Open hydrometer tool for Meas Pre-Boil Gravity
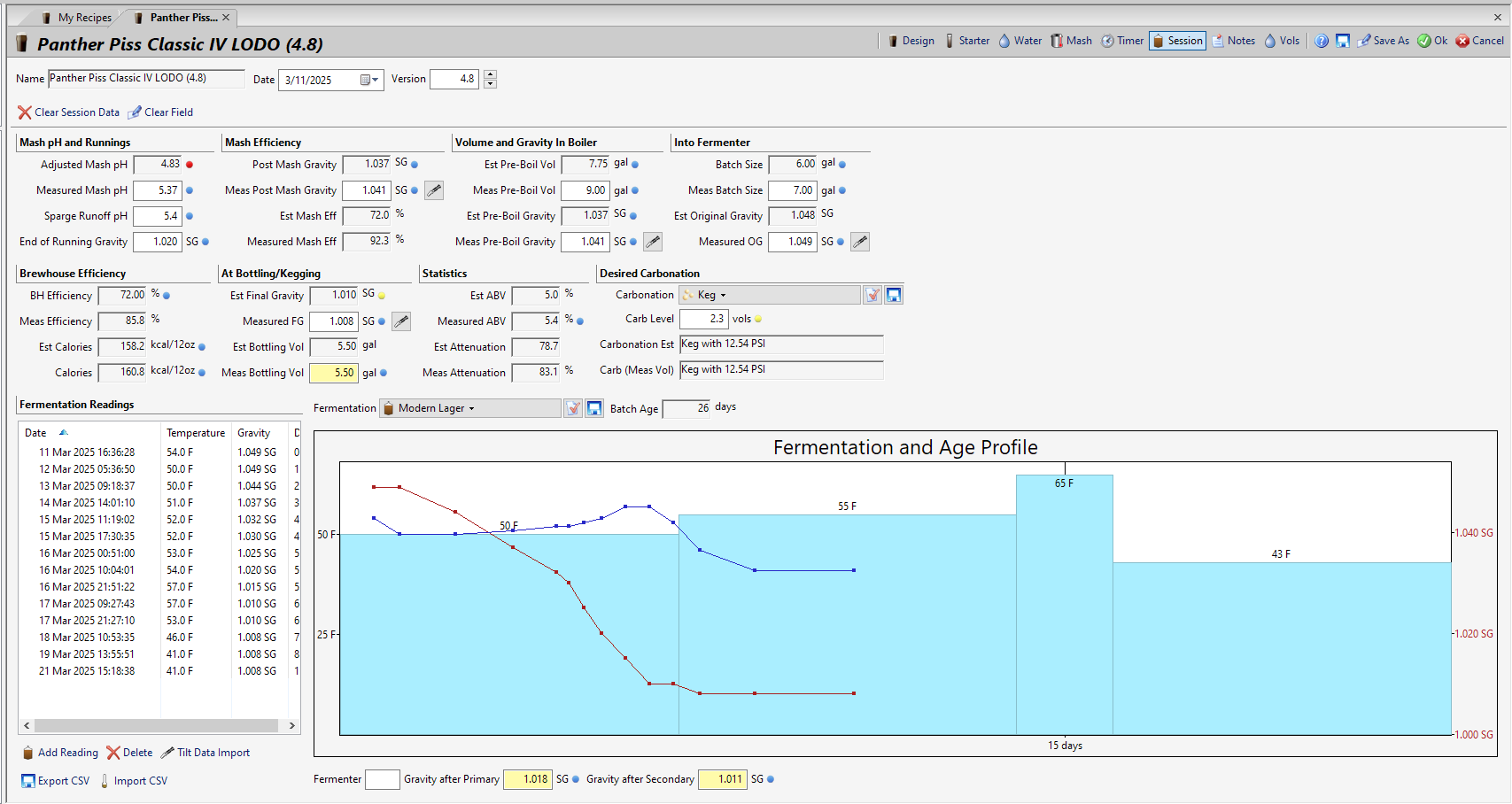This screenshot has width=1512, height=804. click(x=653, y=242)
